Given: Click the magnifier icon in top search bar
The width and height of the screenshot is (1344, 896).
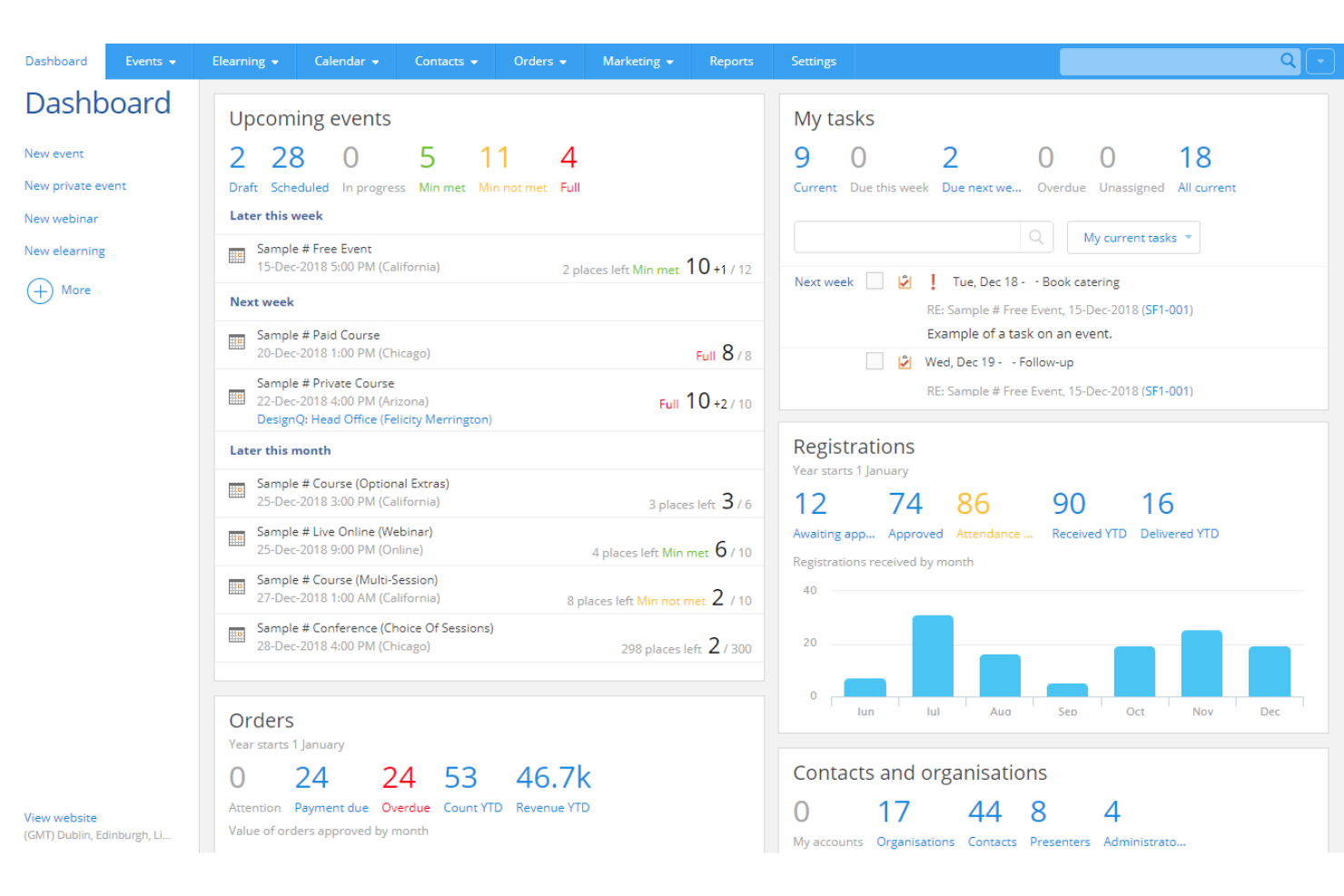Looking at the screenshot, I should point(1288,61).
